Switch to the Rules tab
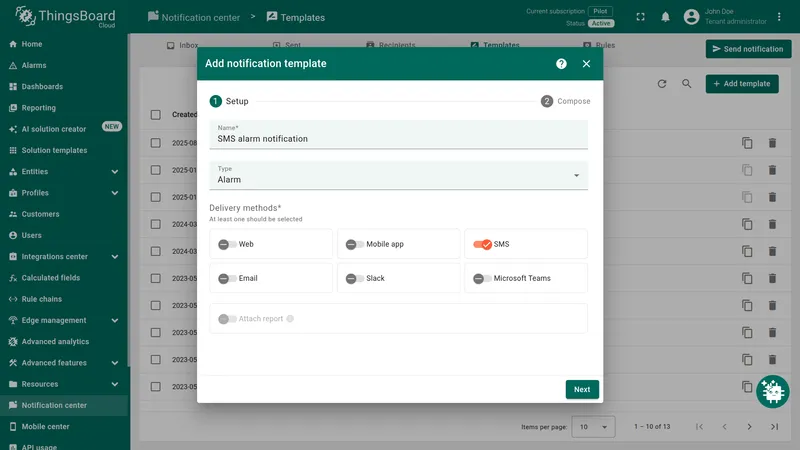Screen dimensions: 800x450 click(599, 45)
